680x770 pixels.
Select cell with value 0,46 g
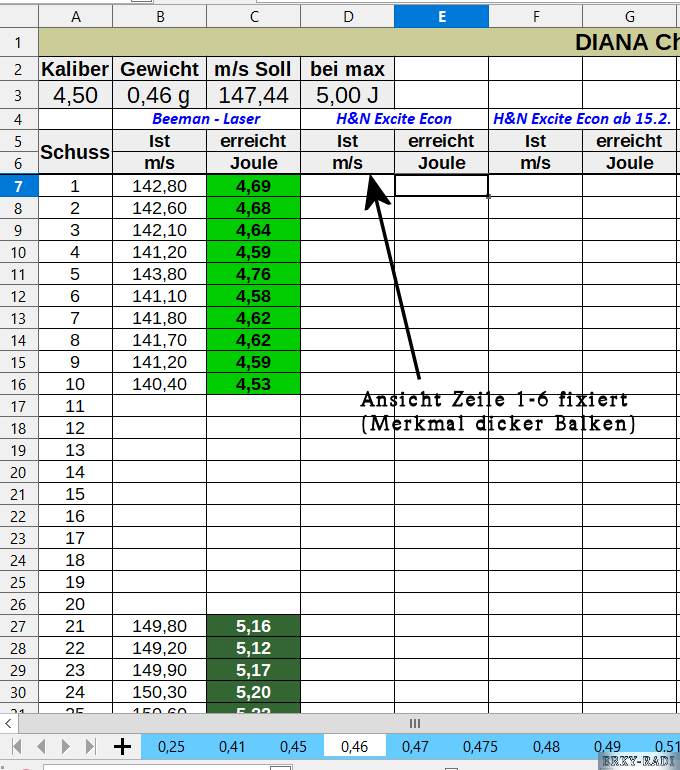point(160,95)
